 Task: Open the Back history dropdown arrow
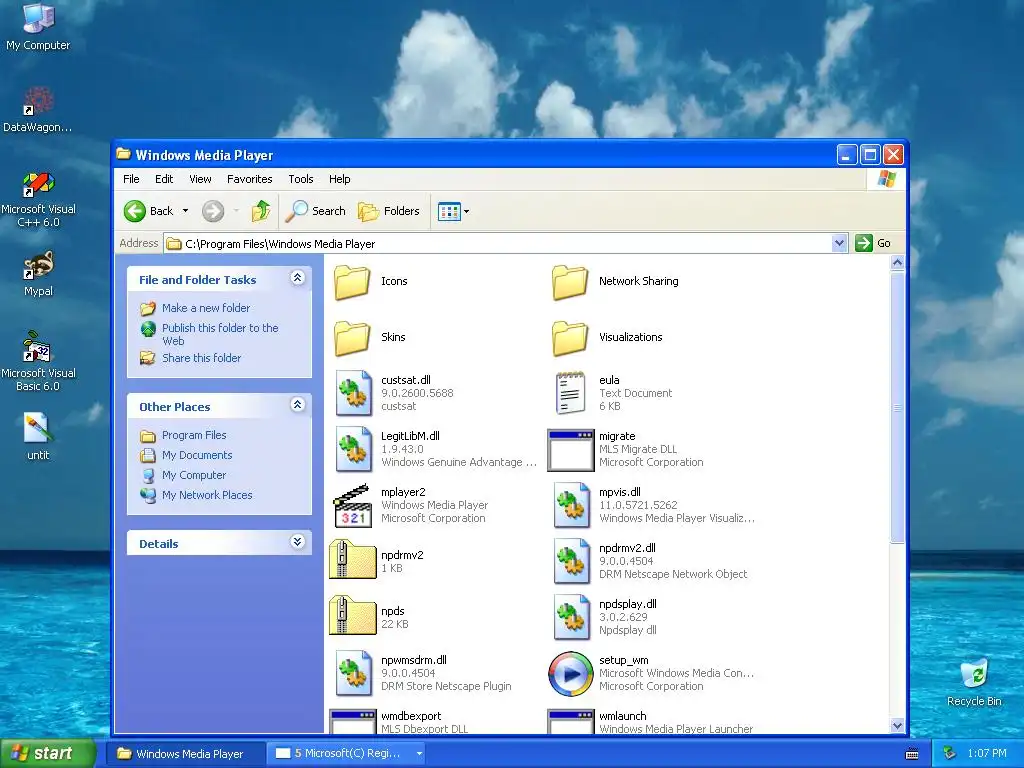[185, 211]
